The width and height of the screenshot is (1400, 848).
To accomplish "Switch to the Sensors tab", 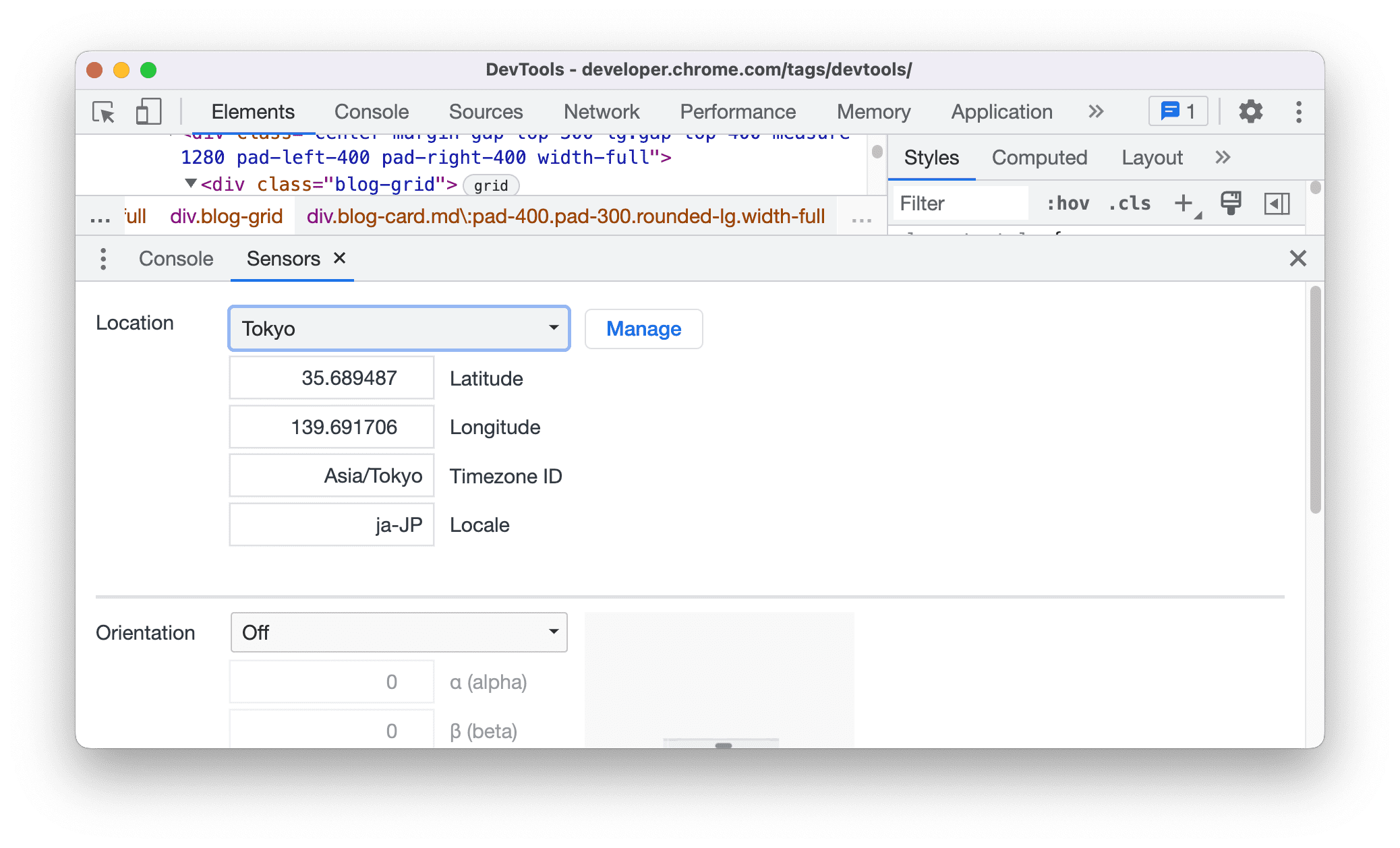I will pyautogui.click(x=284, y=258).
